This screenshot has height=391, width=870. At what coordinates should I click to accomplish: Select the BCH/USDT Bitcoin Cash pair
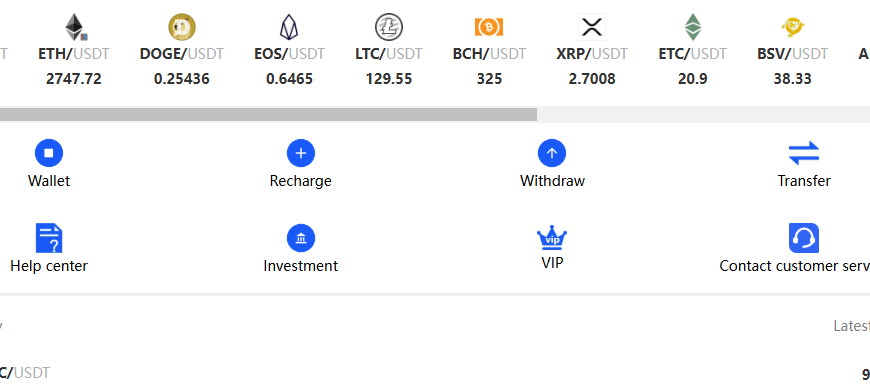tap(489, 50)
